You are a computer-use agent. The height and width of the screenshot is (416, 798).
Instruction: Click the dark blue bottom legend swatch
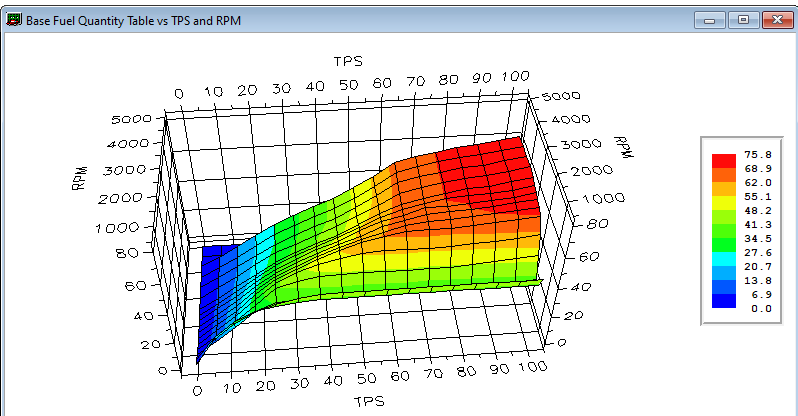(x=723, y=302)
